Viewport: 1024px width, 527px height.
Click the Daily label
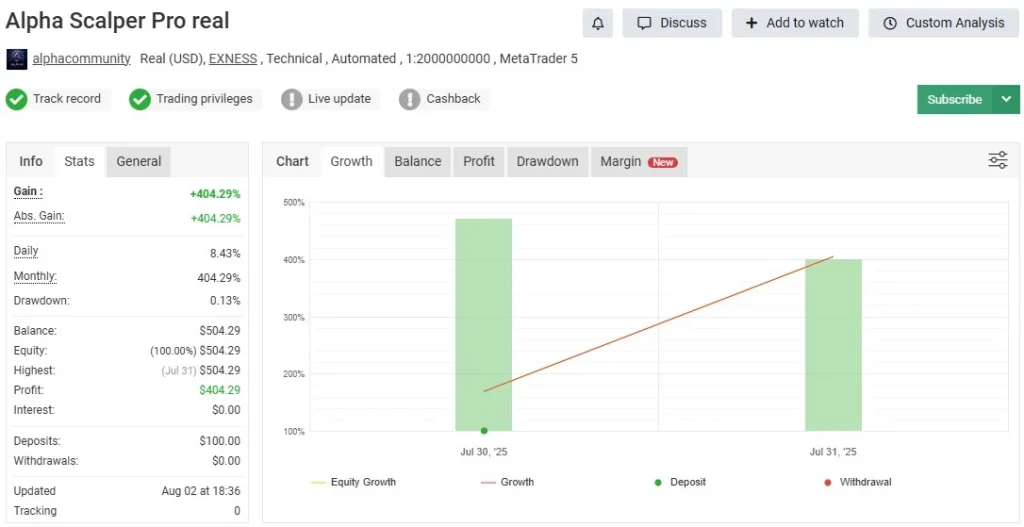click(x=26, y=251)
